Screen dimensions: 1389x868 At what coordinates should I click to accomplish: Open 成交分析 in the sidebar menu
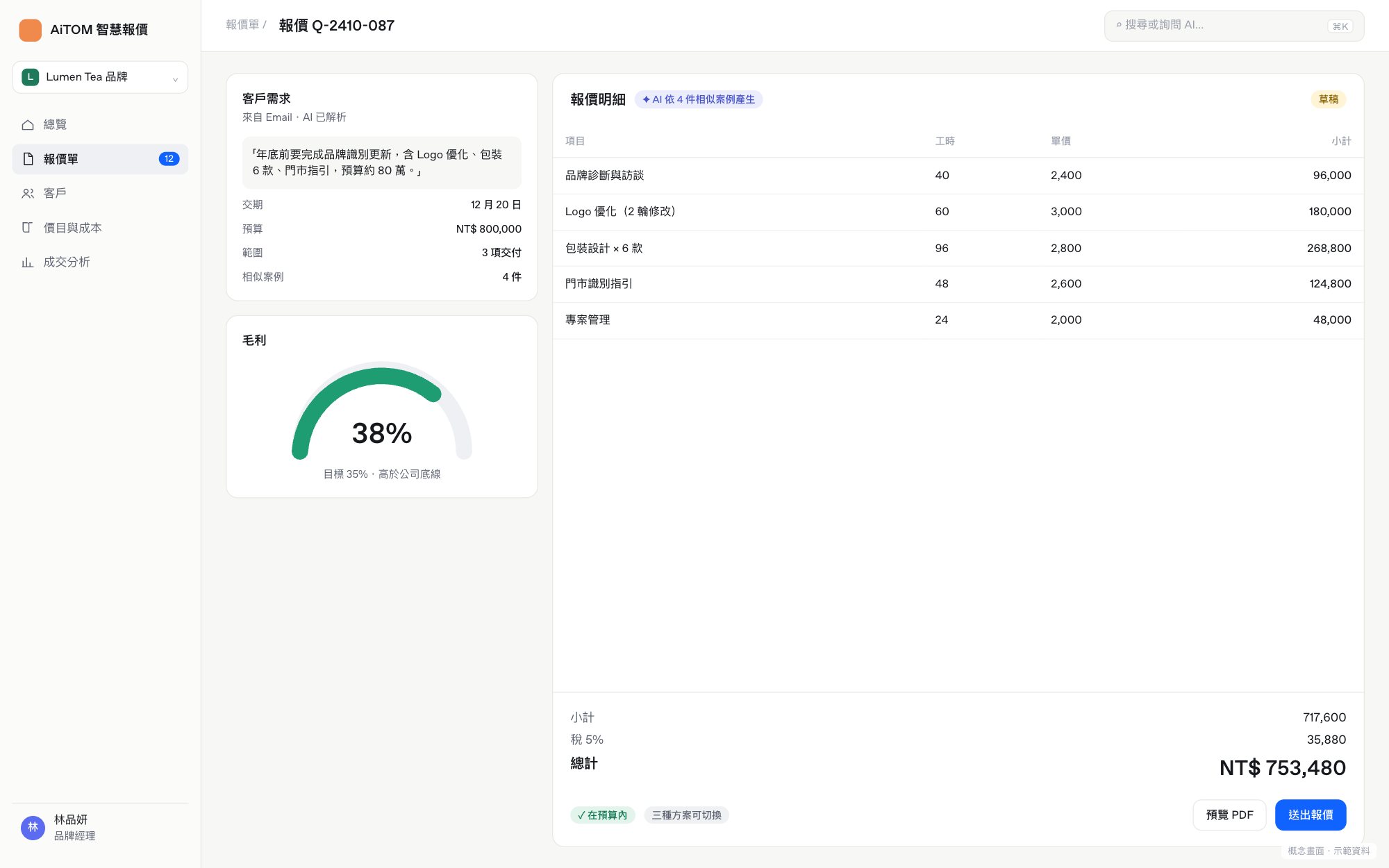tap(100, 262)
